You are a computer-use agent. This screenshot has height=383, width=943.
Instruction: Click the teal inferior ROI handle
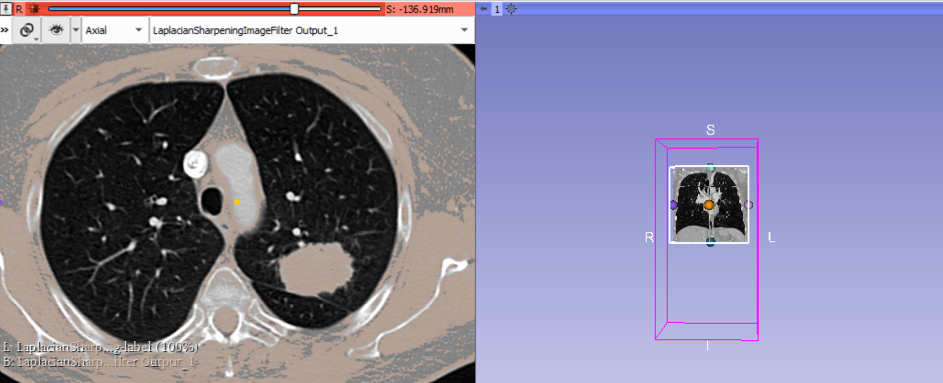point(710,242)
